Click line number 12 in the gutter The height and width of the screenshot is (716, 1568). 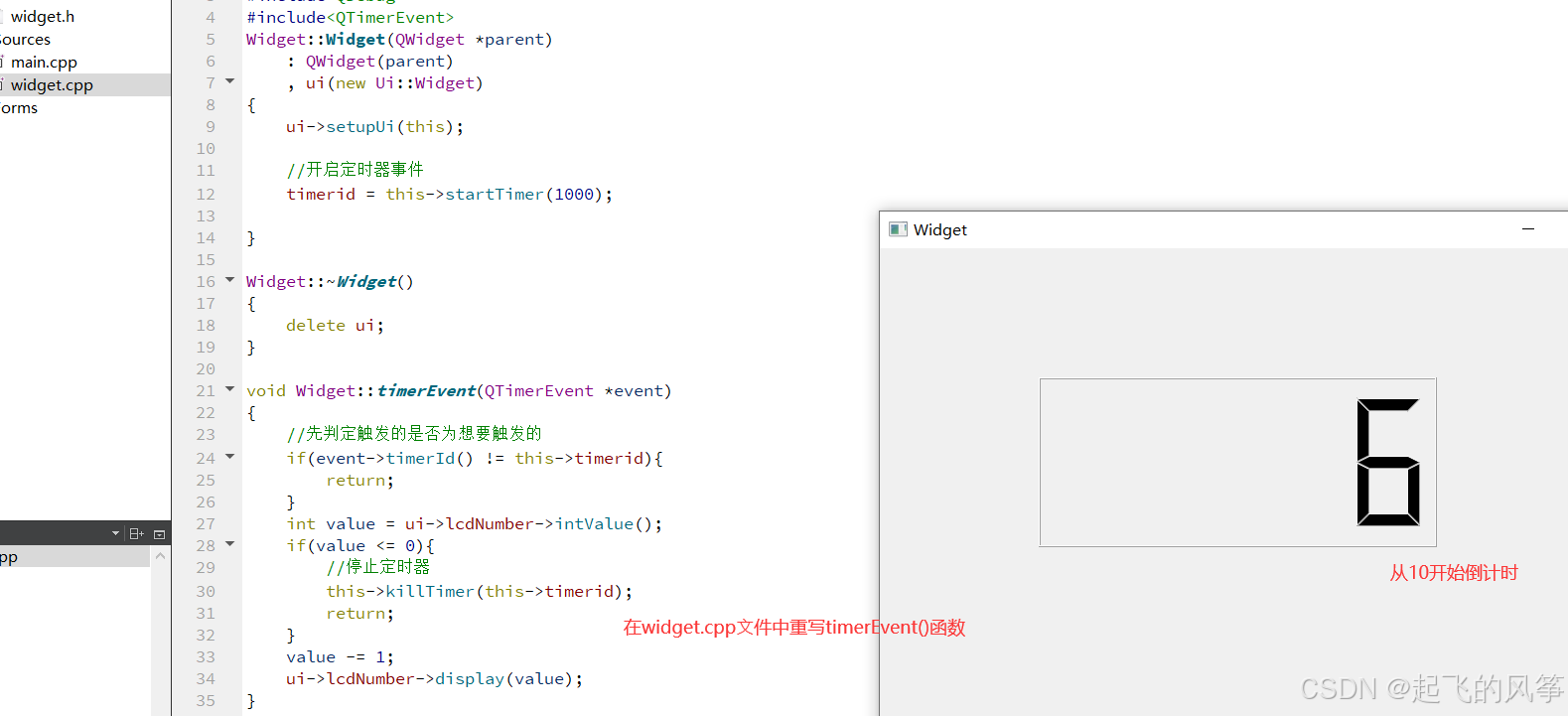206,194
